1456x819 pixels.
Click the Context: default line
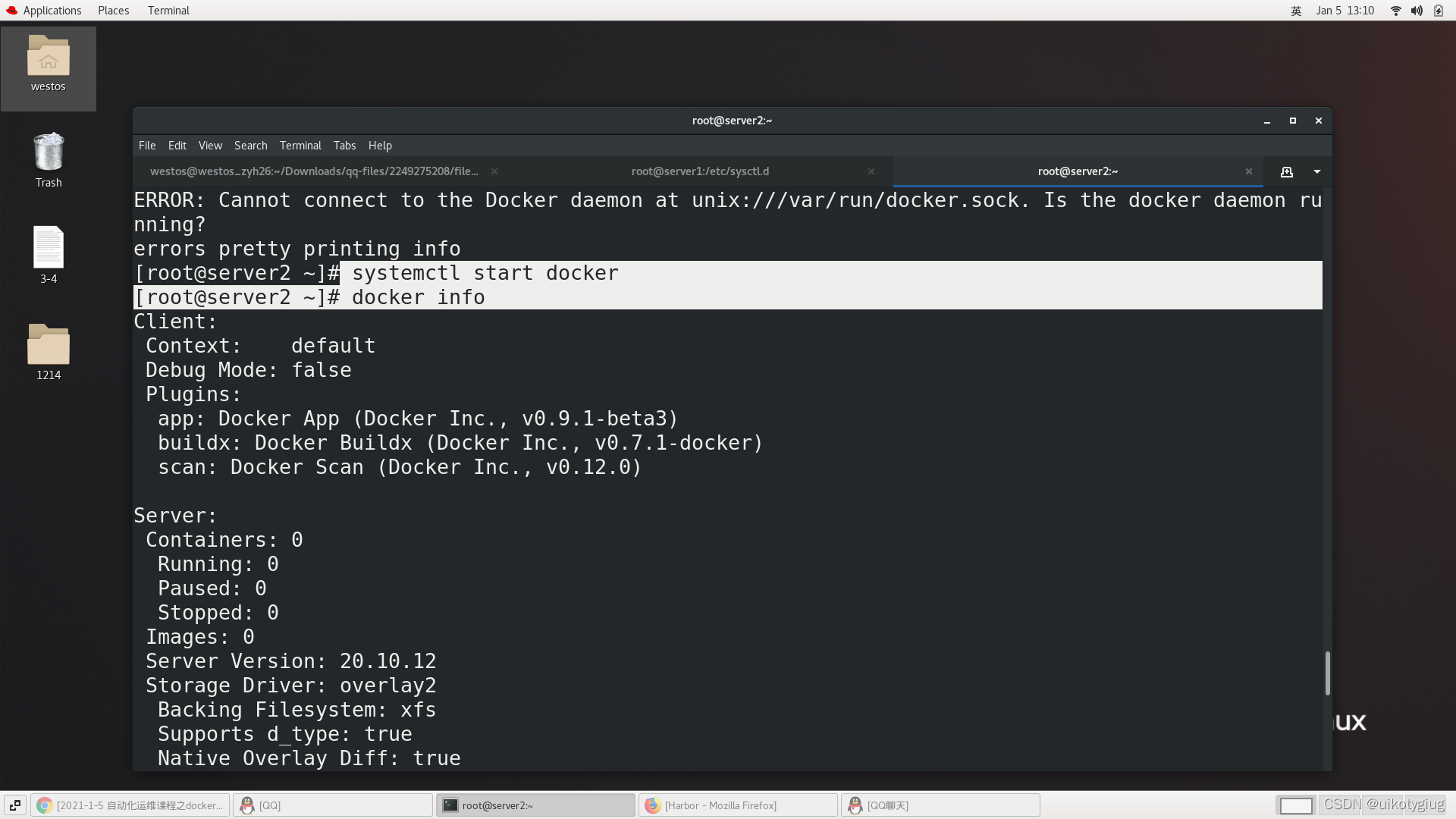[261, 346]
